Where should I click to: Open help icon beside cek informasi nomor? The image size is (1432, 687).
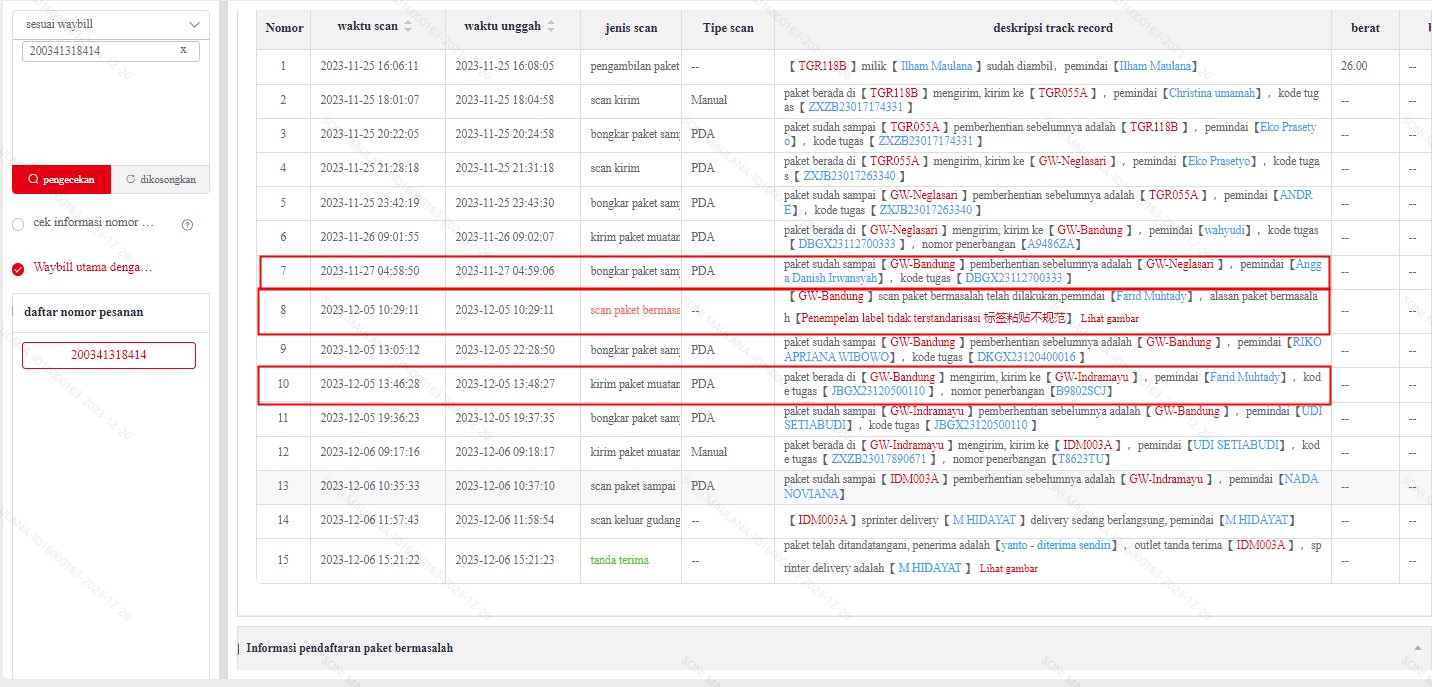click(x=187, y=225)
